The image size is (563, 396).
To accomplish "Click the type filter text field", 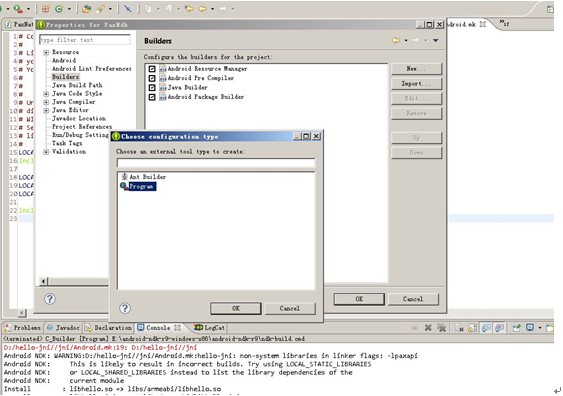I will 85,39.
